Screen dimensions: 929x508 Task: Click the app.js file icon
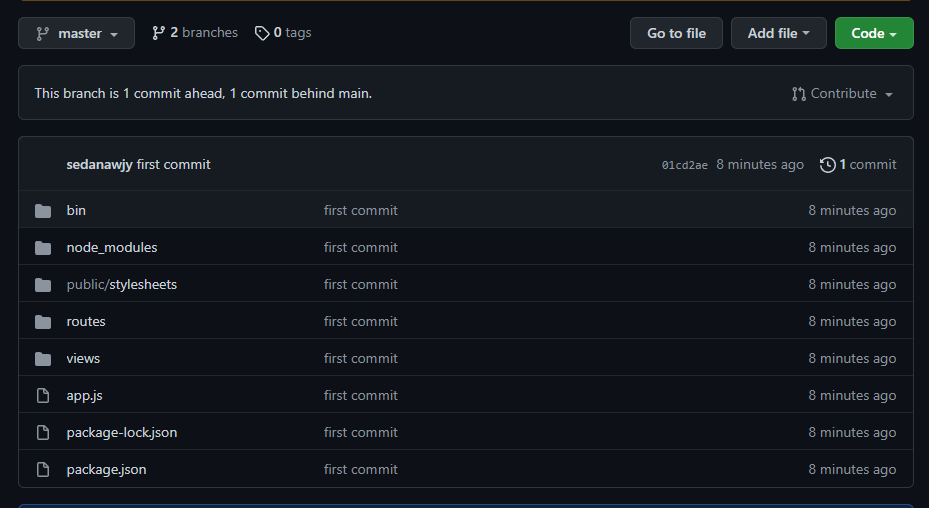tap(43, 396)
